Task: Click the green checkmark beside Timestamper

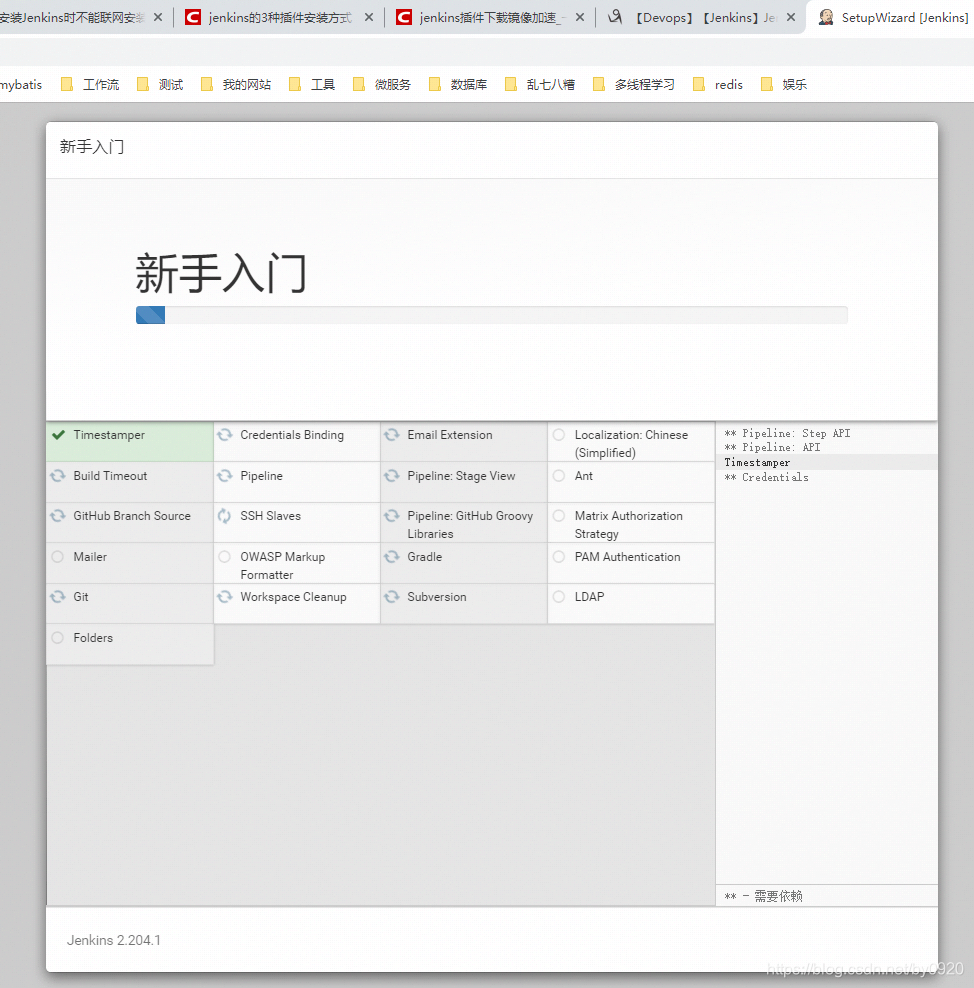Action: tap(59, 435)
